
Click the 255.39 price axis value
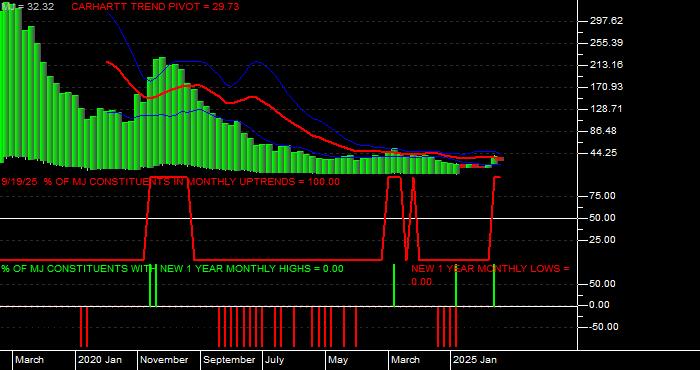point(606,43)
